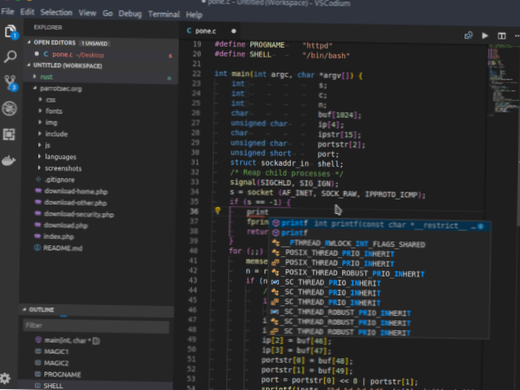
Task: Click the signal(SIGCHLD, SIG_IGN) code line
Action: coord(284,183)
